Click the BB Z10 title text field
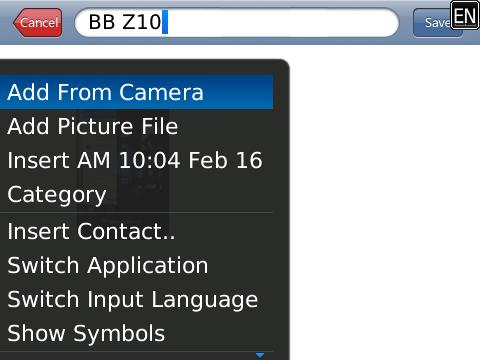This screenshot has width=480, height=360. coord(237,22)
